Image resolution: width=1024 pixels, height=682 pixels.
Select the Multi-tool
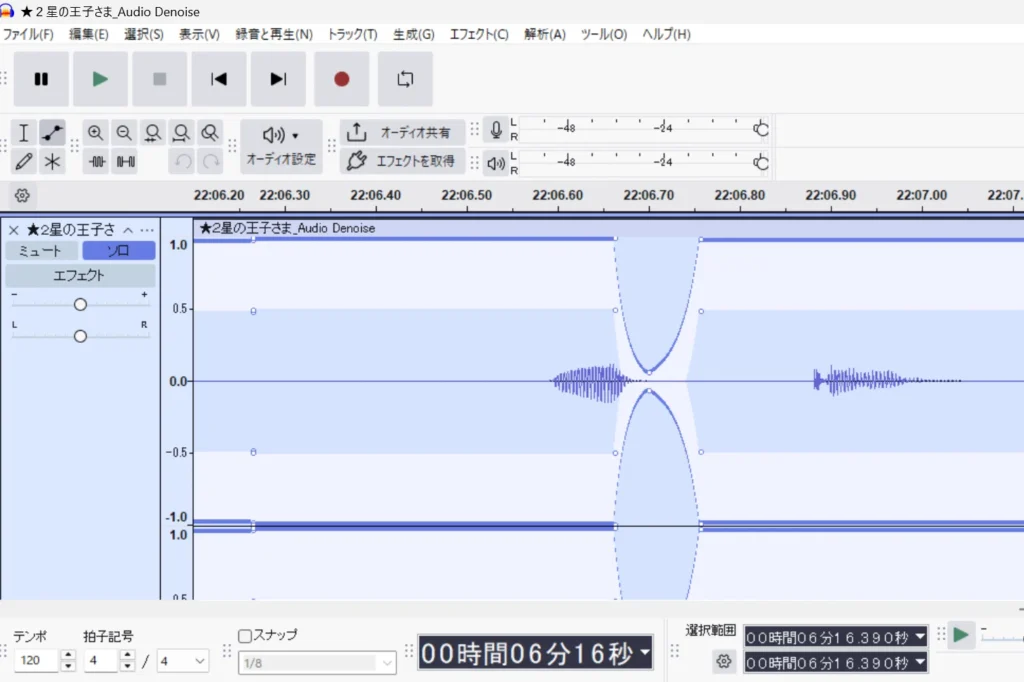52,161
